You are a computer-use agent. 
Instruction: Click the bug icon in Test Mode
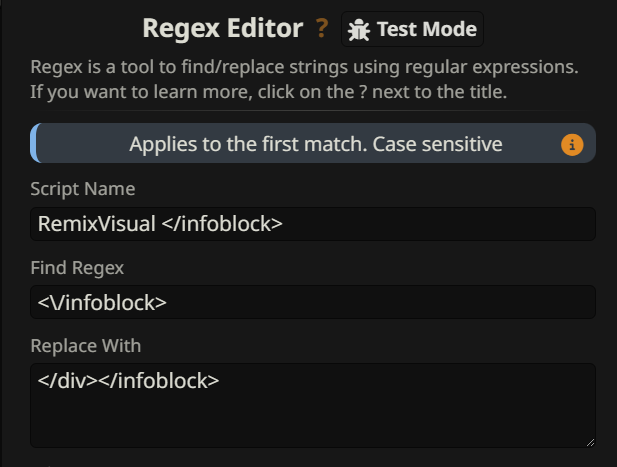coord(358,30)
